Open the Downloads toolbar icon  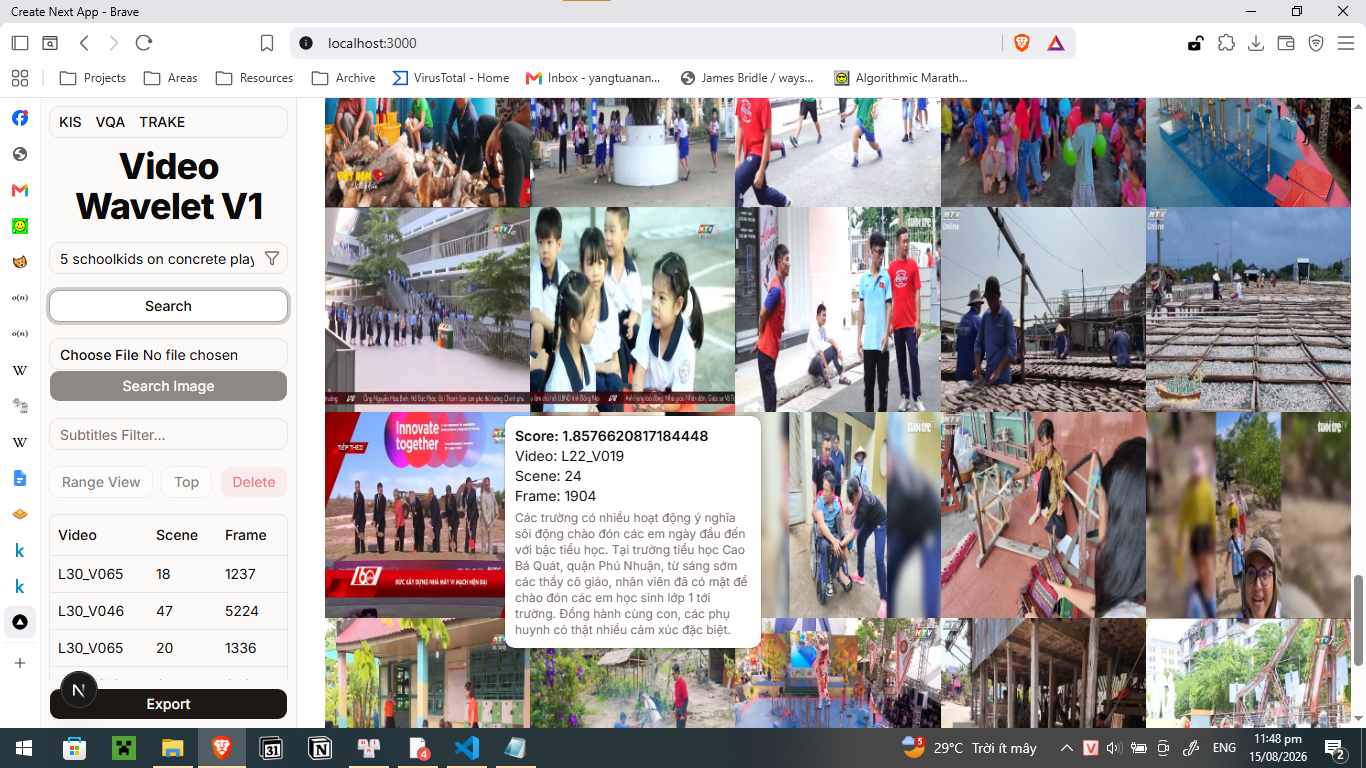point(1257,43)
